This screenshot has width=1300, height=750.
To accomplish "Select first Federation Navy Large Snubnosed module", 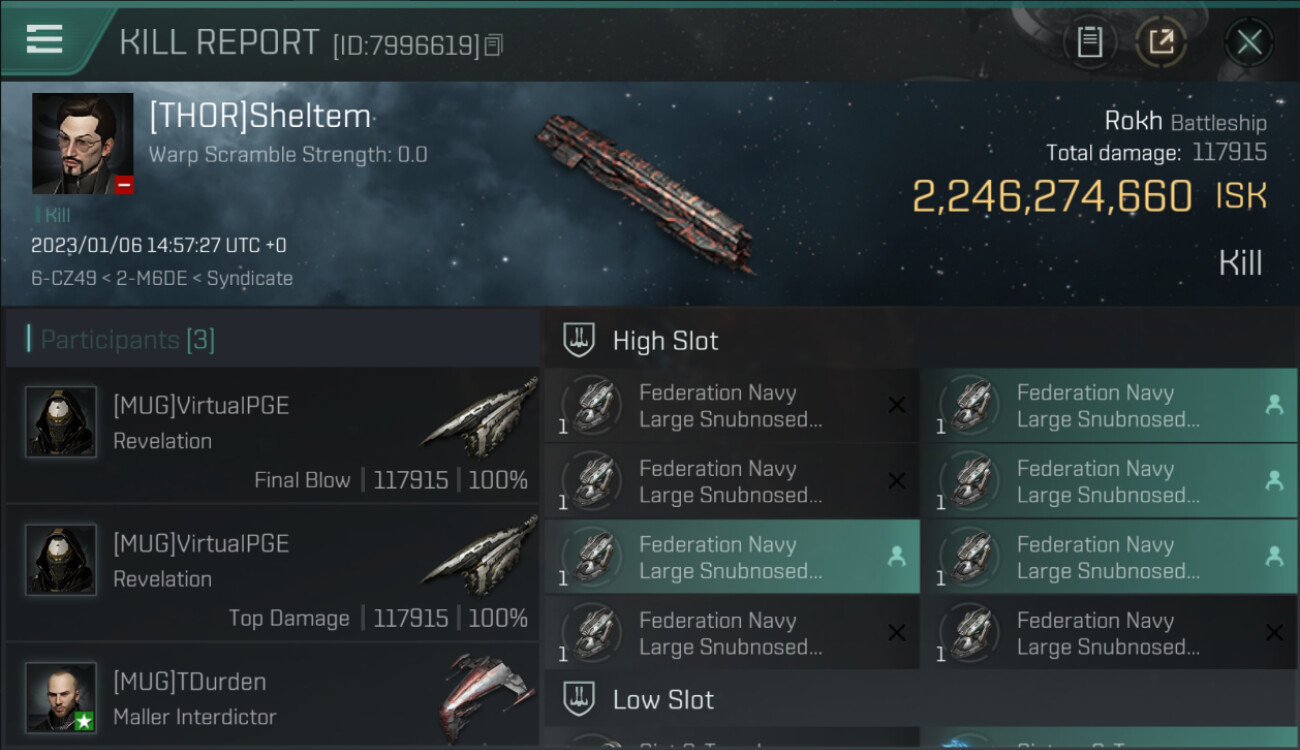I will tap(730, 406).
